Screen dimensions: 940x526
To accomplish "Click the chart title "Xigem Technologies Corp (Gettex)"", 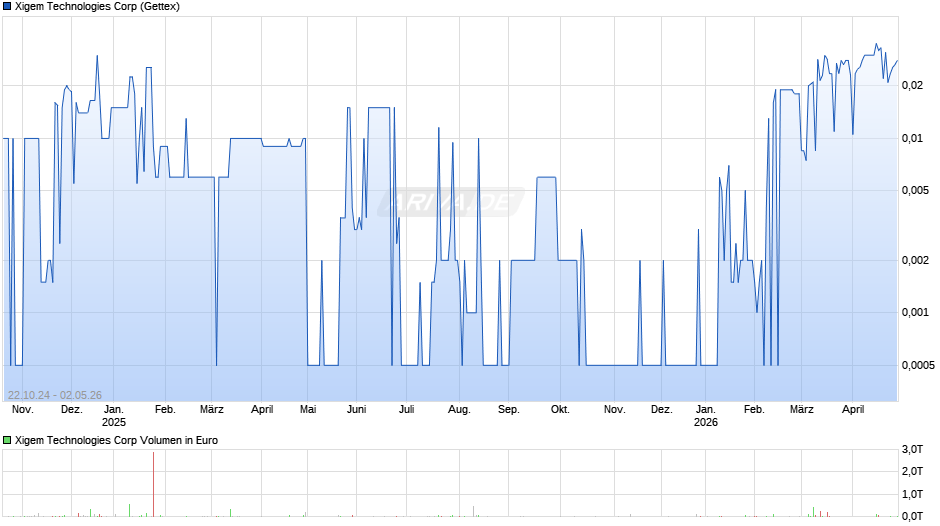I will (97, 7).
